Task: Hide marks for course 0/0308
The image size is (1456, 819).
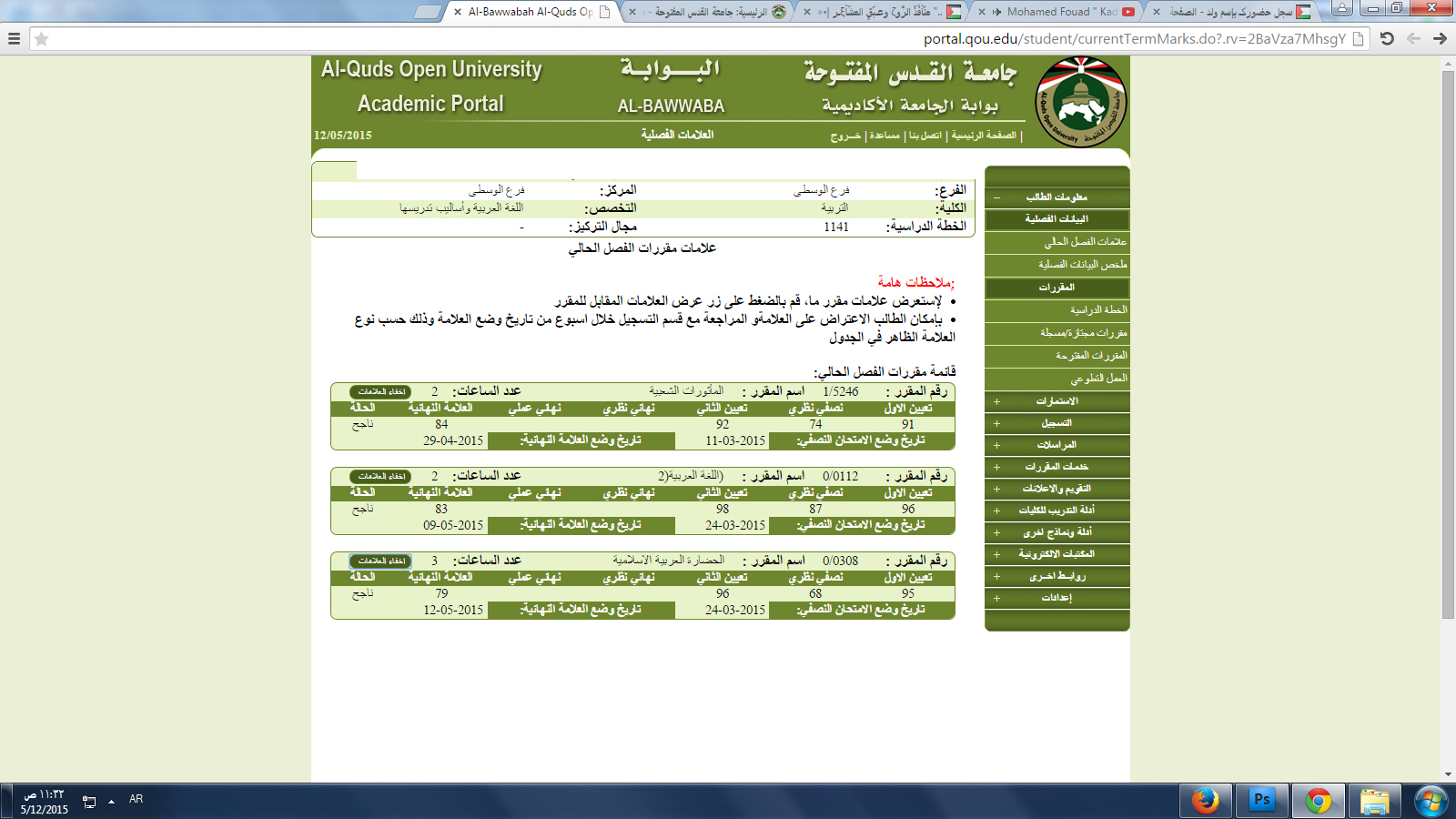Action: coord(380,561)
